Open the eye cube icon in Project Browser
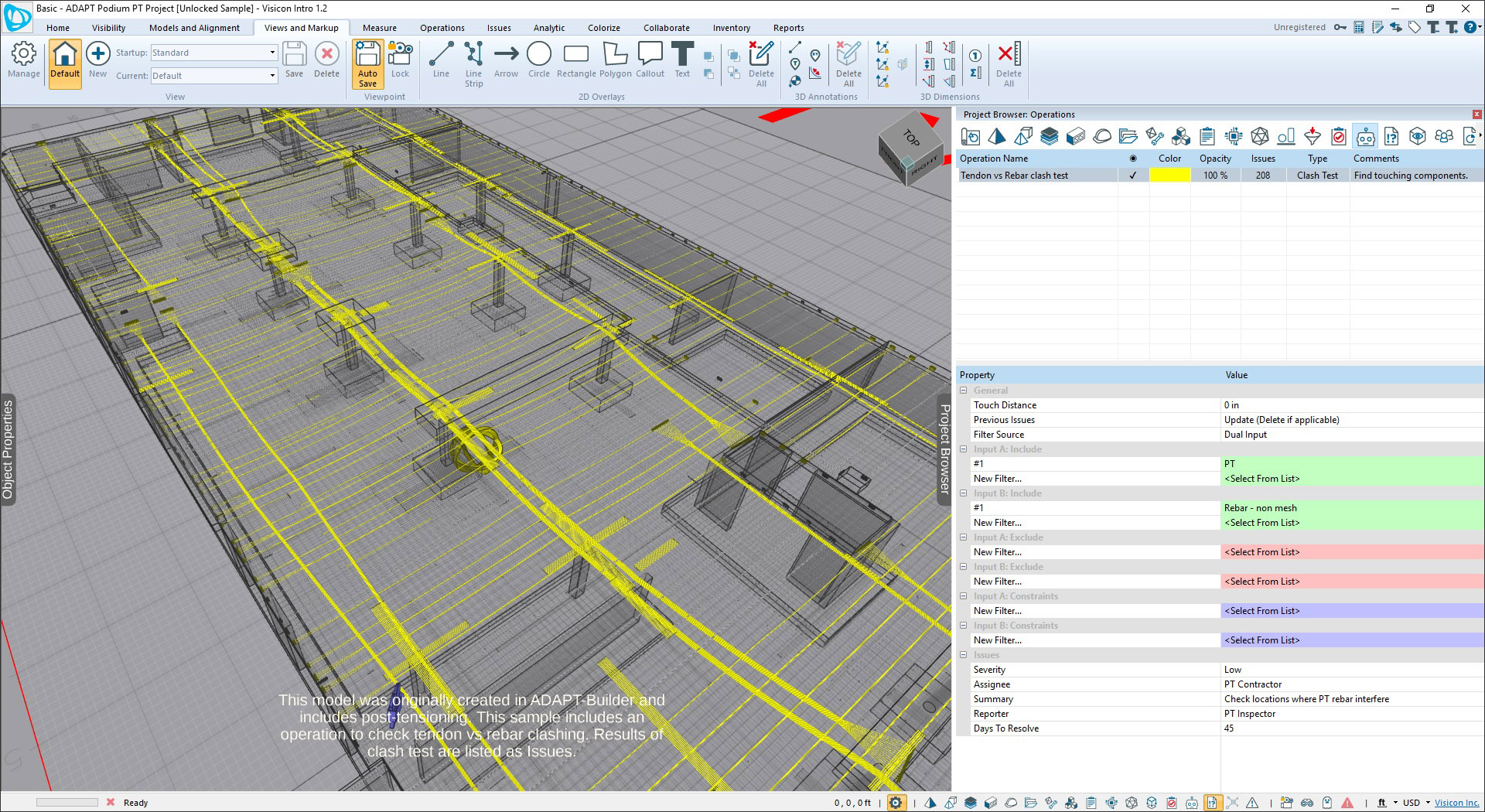Viewport: 1485px width, 812px height. pyautogui.click(x=1418, y=137)
